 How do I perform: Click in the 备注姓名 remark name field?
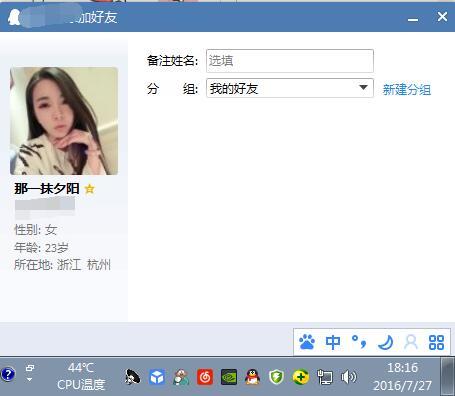click(x=290, y=61)
